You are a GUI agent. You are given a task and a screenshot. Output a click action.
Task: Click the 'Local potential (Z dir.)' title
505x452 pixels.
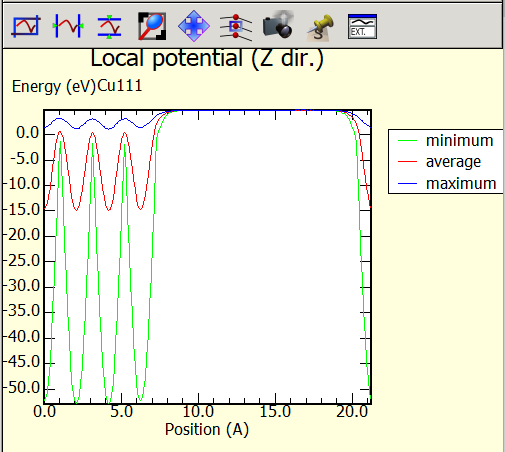click(x=207, y=59)
